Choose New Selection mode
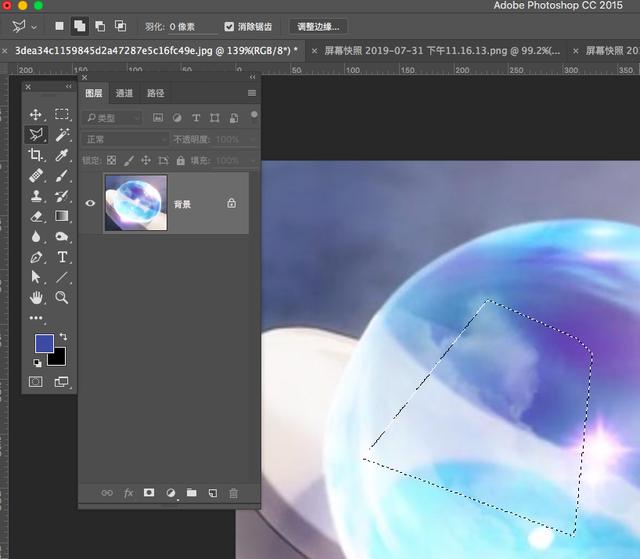Viewport: 640px width, 559px height. point(60,26)
